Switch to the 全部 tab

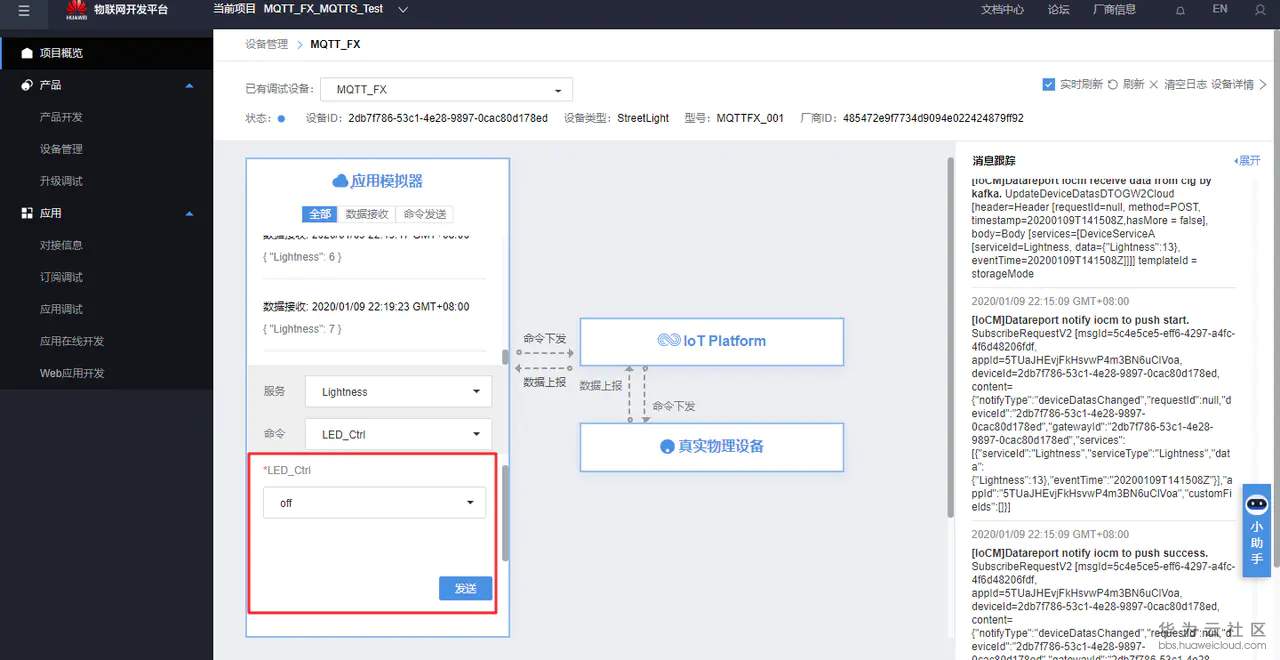point(320,214)
